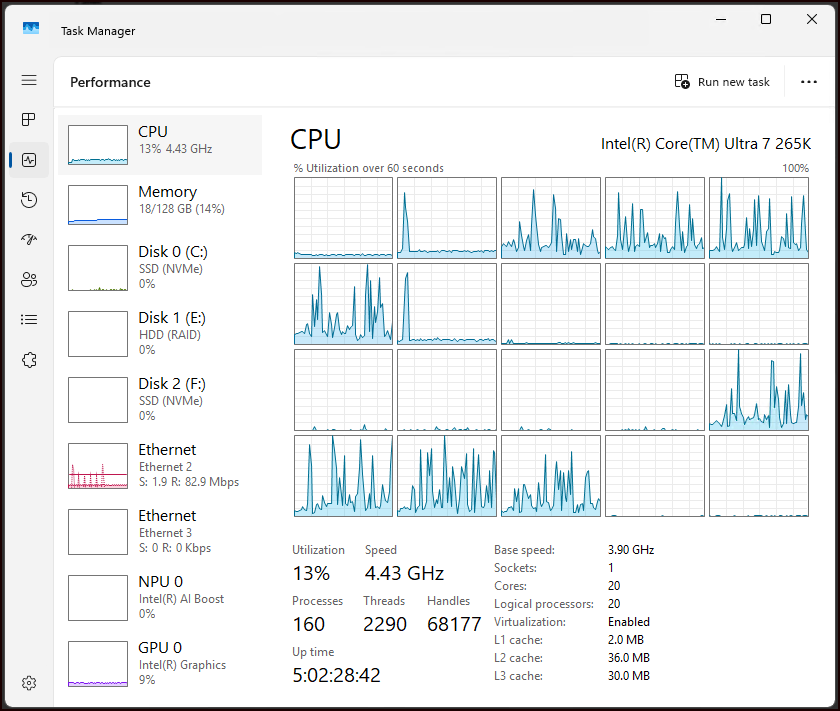
Task: Select the CPU performance item
Action: tap(160, 145)
